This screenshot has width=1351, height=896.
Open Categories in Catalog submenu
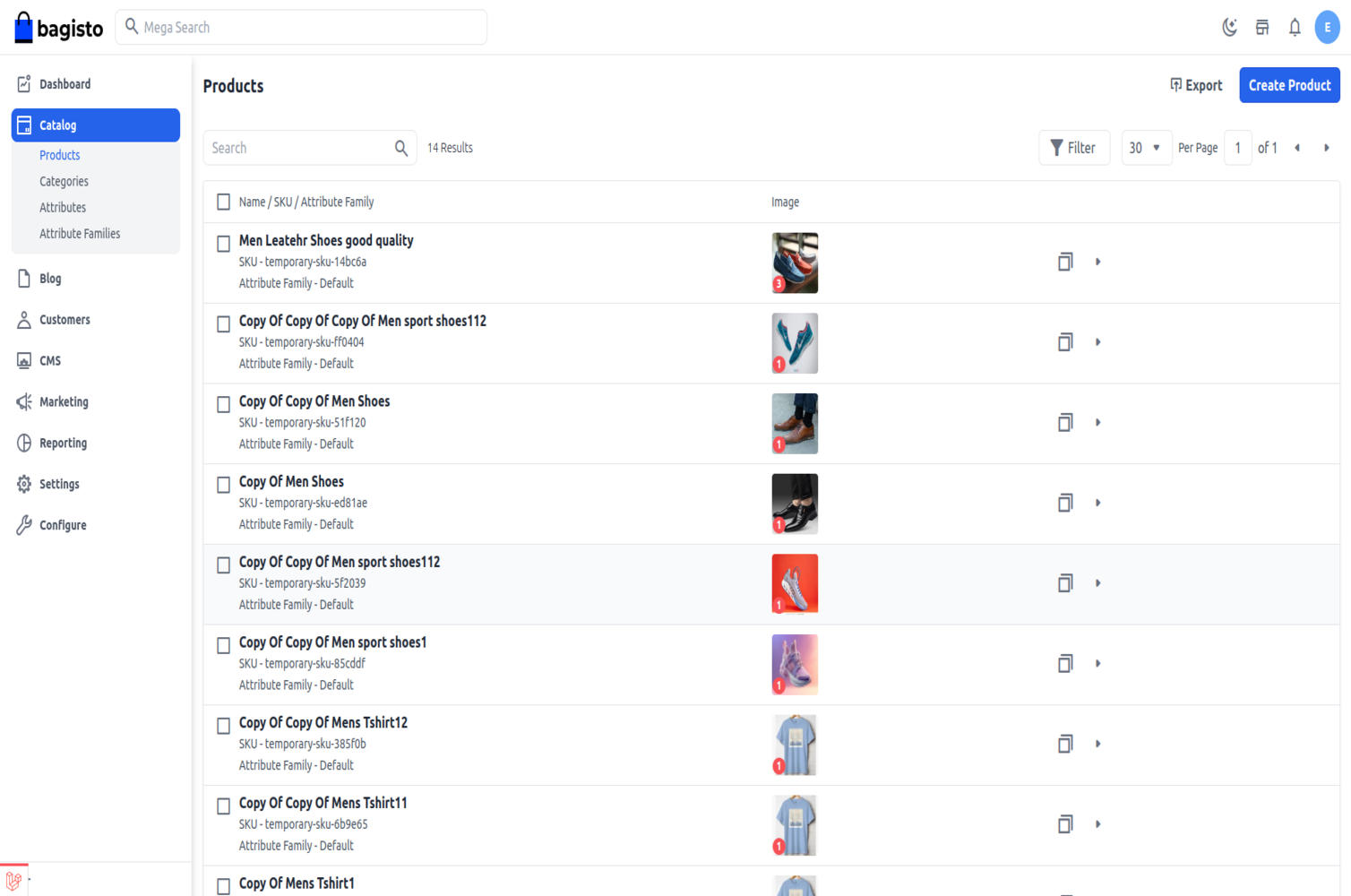coord(64,181)
